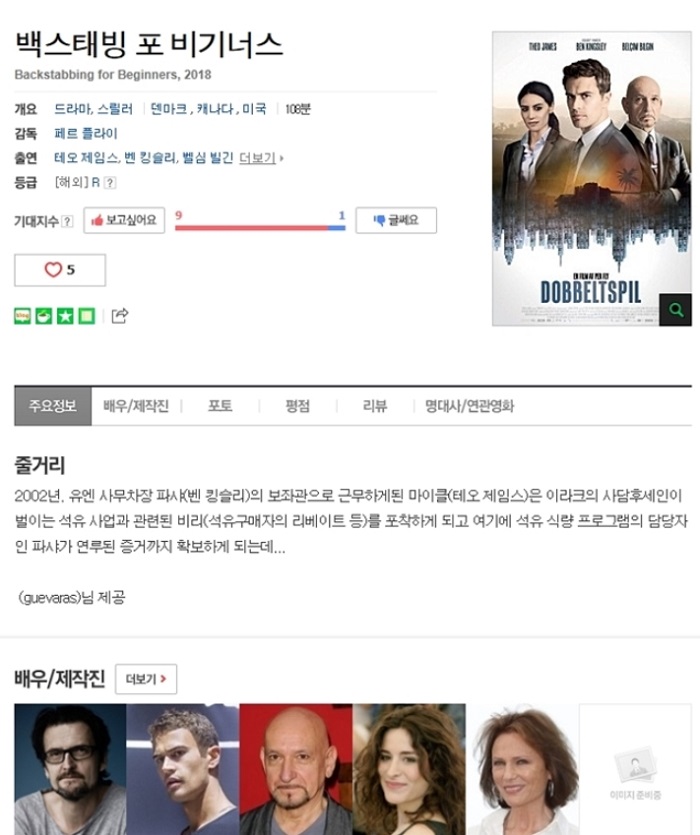Click the question mark icon beside the R rating
Screen dimensions: 700x835
coord(110,183)
